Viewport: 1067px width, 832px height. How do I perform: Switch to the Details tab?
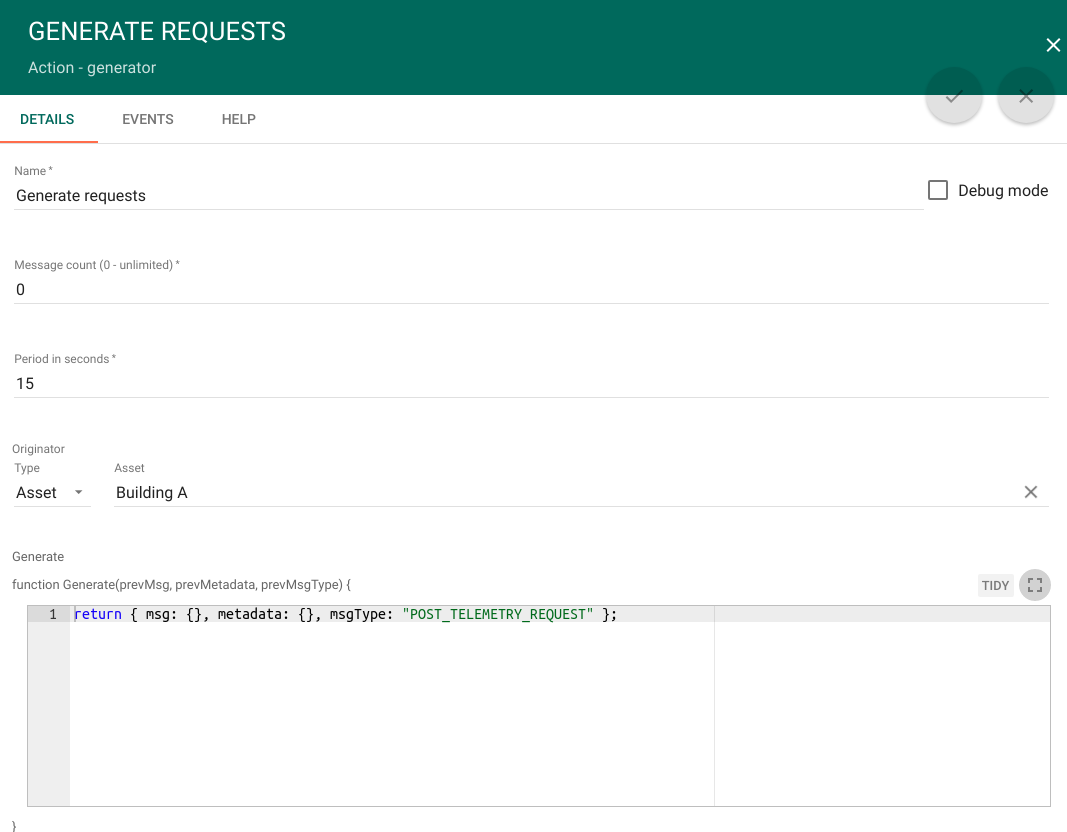coord(47,119)
